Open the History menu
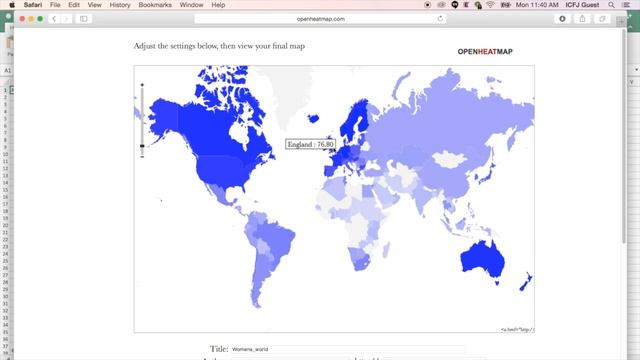 coord(120,5)
